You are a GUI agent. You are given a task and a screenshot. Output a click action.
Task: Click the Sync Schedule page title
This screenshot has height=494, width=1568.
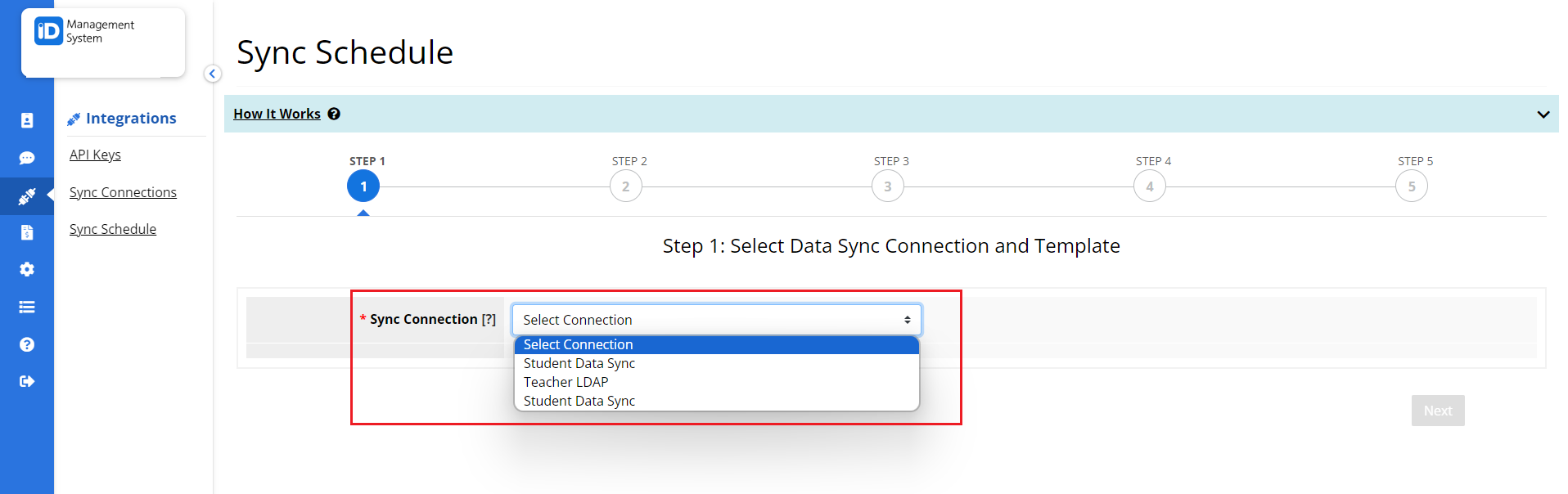tap(345, 52)
